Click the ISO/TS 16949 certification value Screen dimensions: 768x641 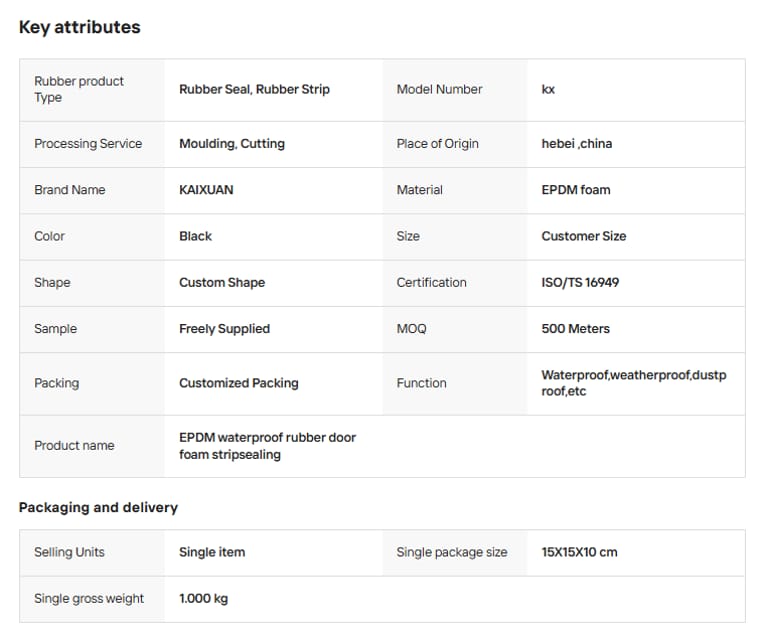tap(580, 282)
